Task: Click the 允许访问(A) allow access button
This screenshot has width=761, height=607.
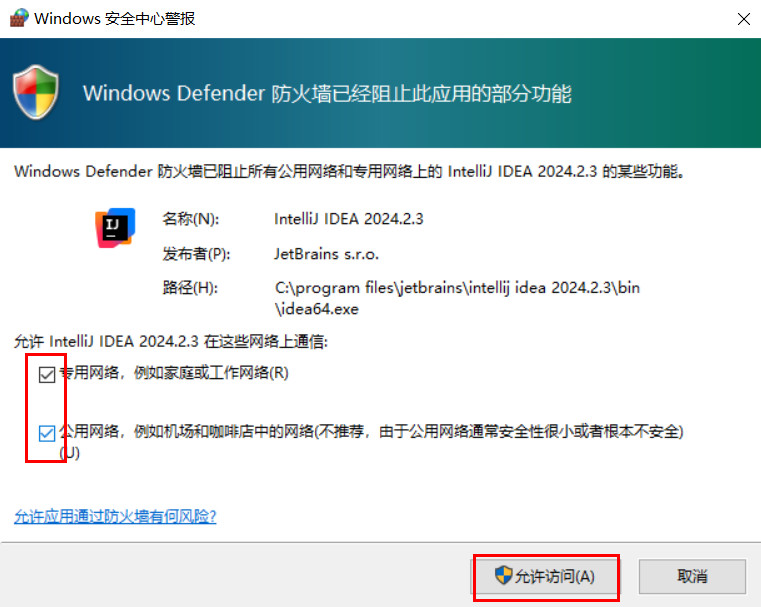Action: pos(545,576)
